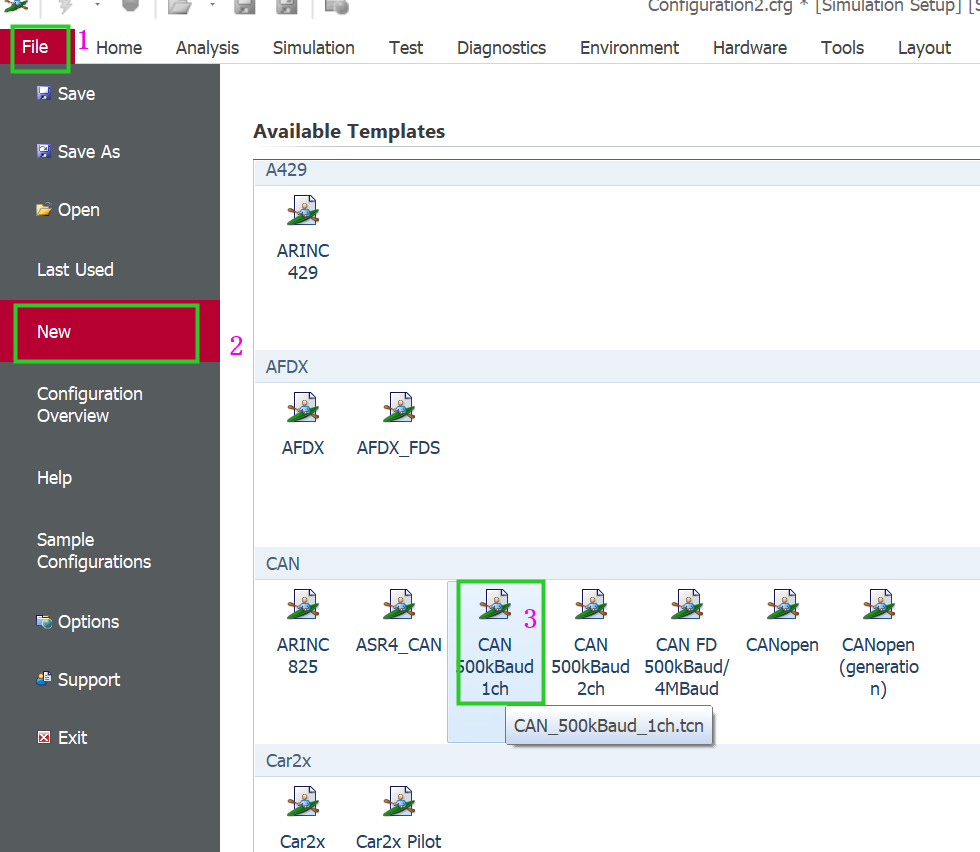Switch to the Hardware ribbon tab

point(750,48)
